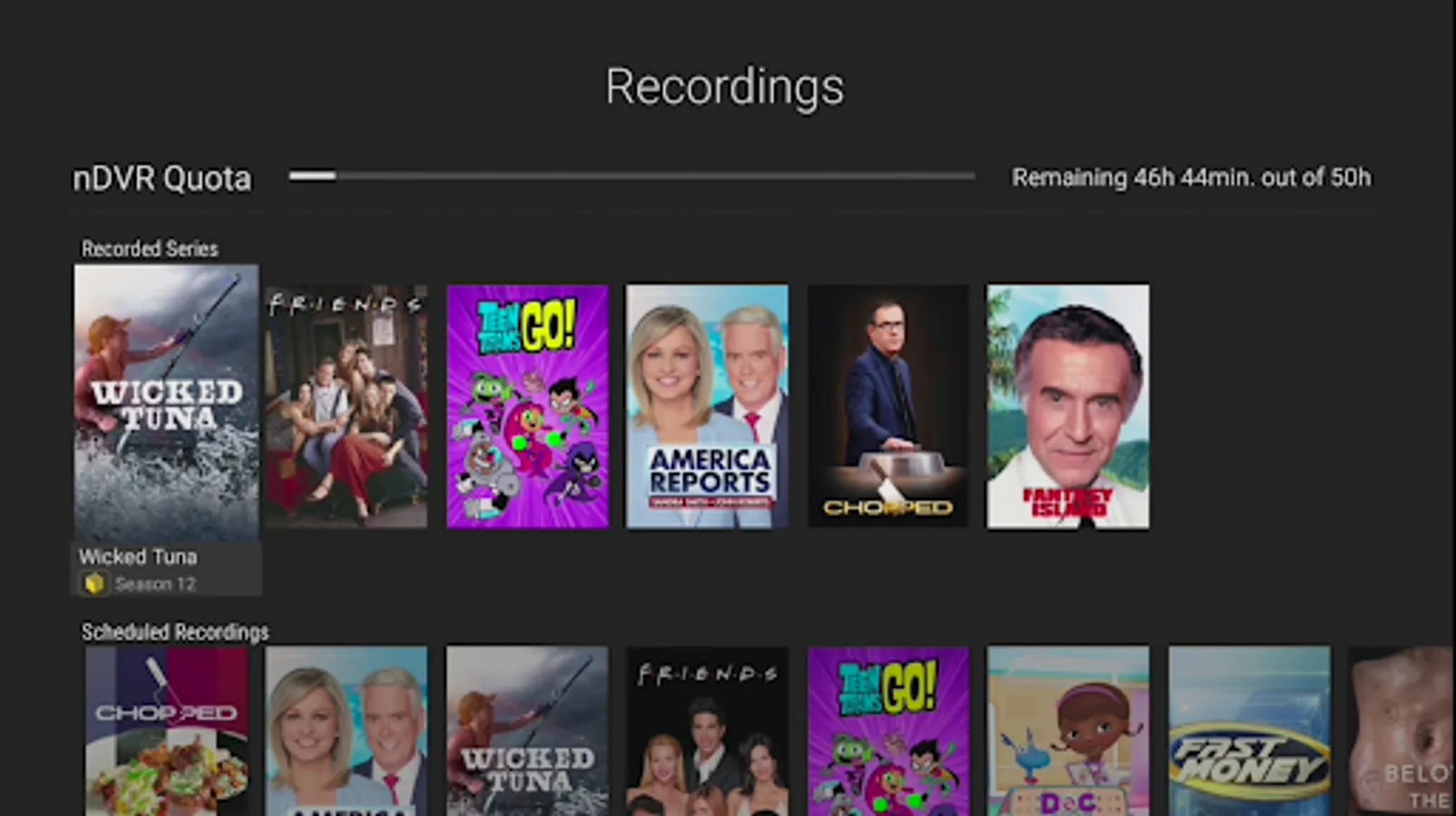The width and height of the screenshot is (1456, 816).
Task: Select America Reports in Recorded Series
Action: click(707, 406)
